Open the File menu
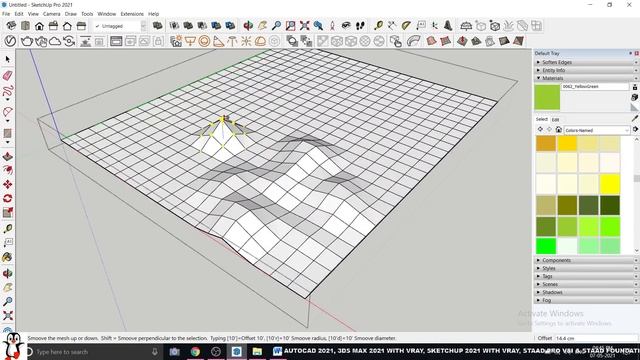The width and height of the screenshot is (640, 360). (x=6, y=14)
